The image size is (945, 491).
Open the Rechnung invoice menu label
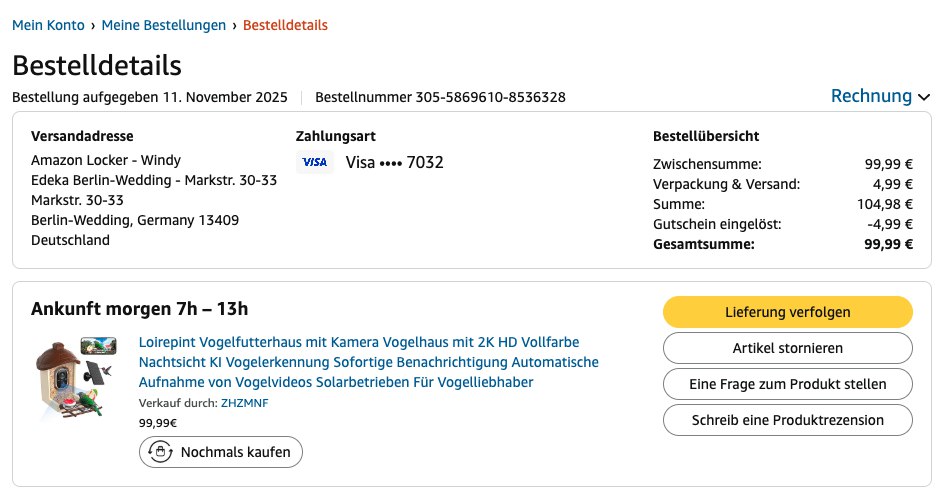[871, 96]
